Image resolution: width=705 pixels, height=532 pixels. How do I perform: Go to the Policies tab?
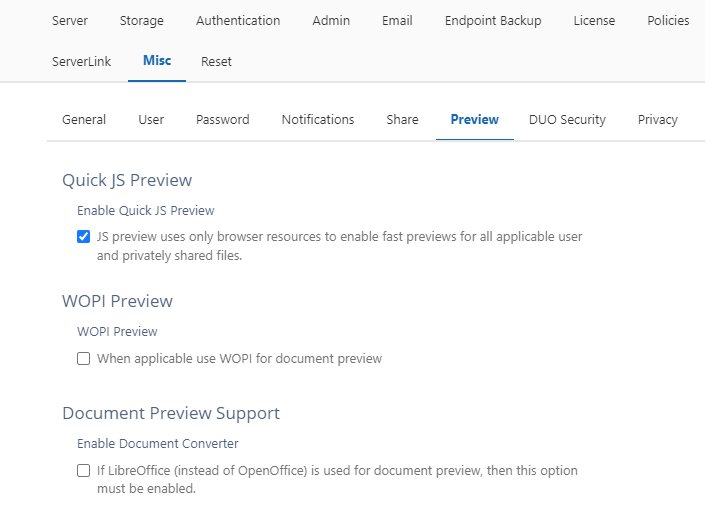[668, 20]
